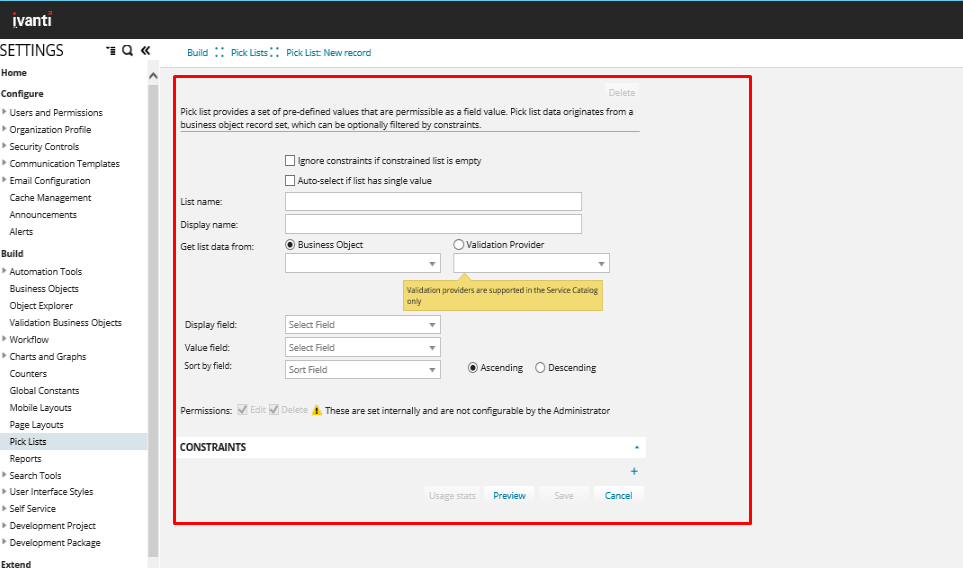Collapse the Constraints section arrow
963x568 pixels.
[637, 448]
